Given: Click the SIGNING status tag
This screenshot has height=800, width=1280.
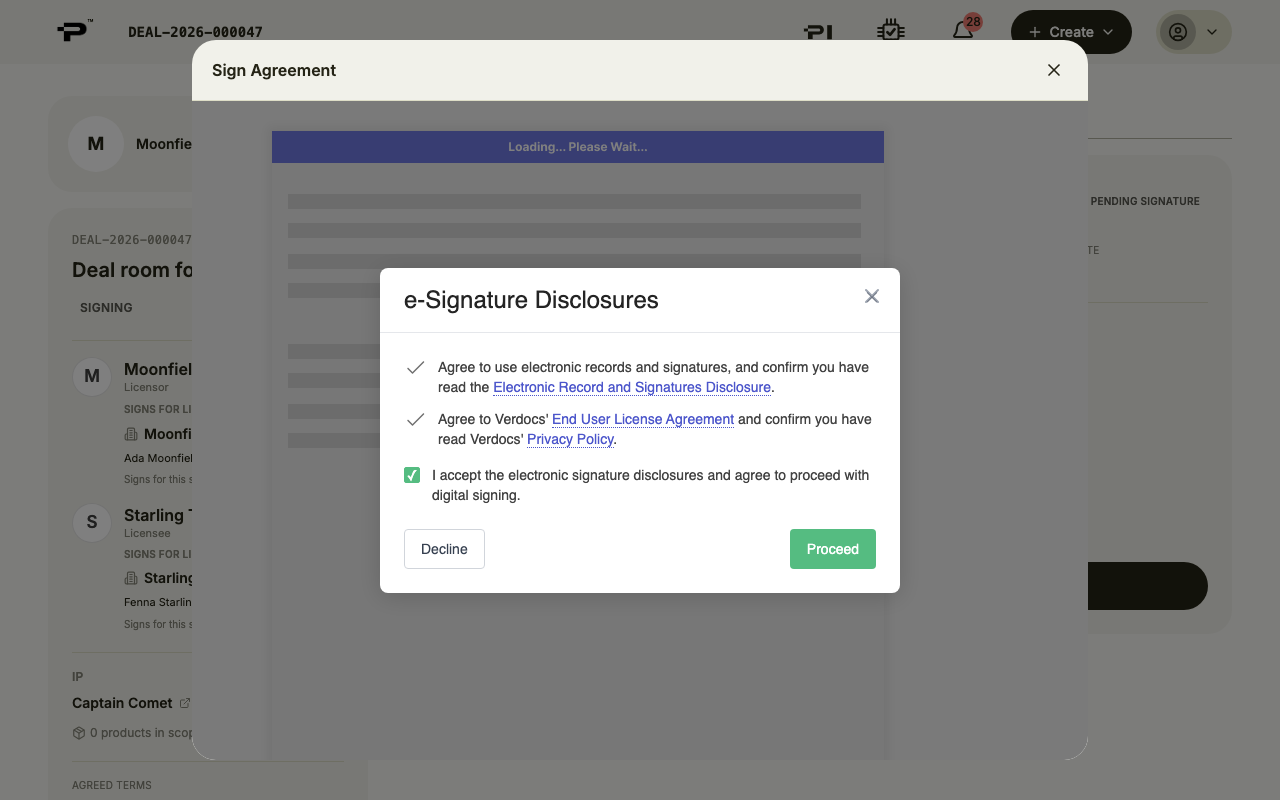Looking at the screenshot, I should coord(106,308).
